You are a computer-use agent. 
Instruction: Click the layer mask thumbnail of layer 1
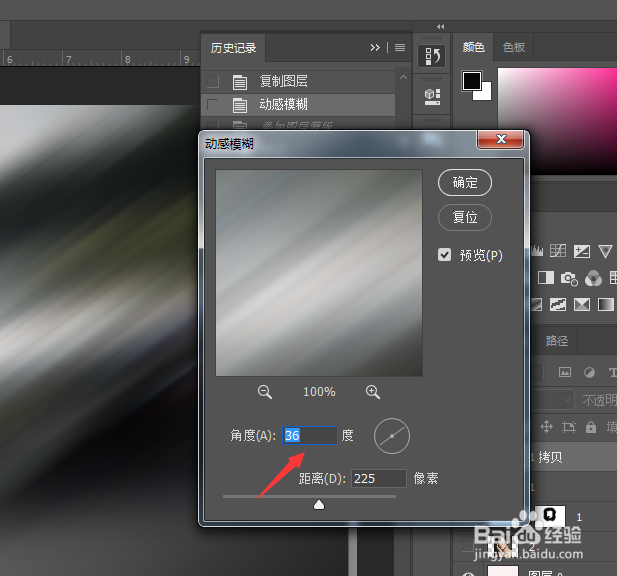[x=550, y=515]
